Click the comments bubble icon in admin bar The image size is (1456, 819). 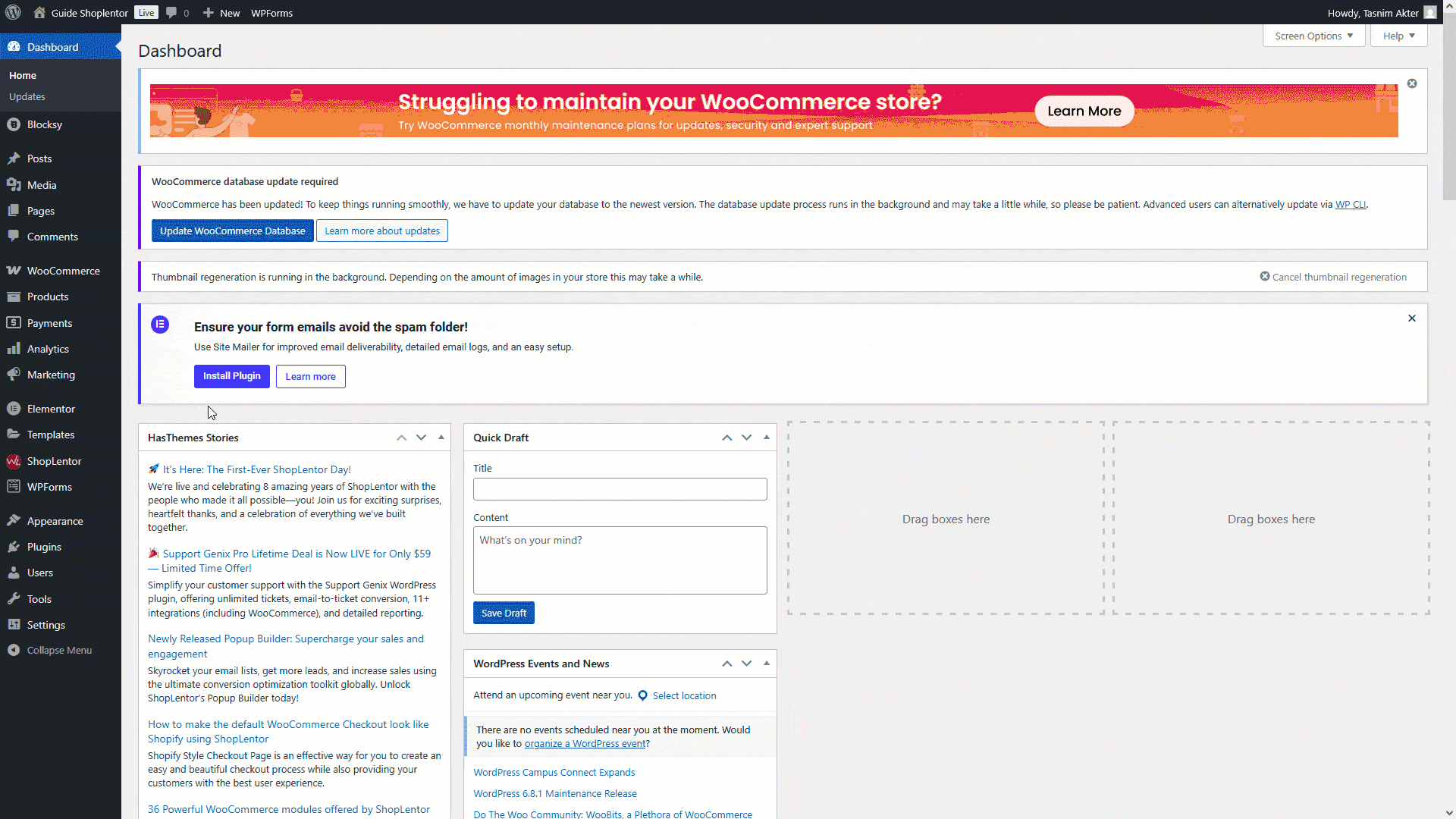click(x=171, y=13)
